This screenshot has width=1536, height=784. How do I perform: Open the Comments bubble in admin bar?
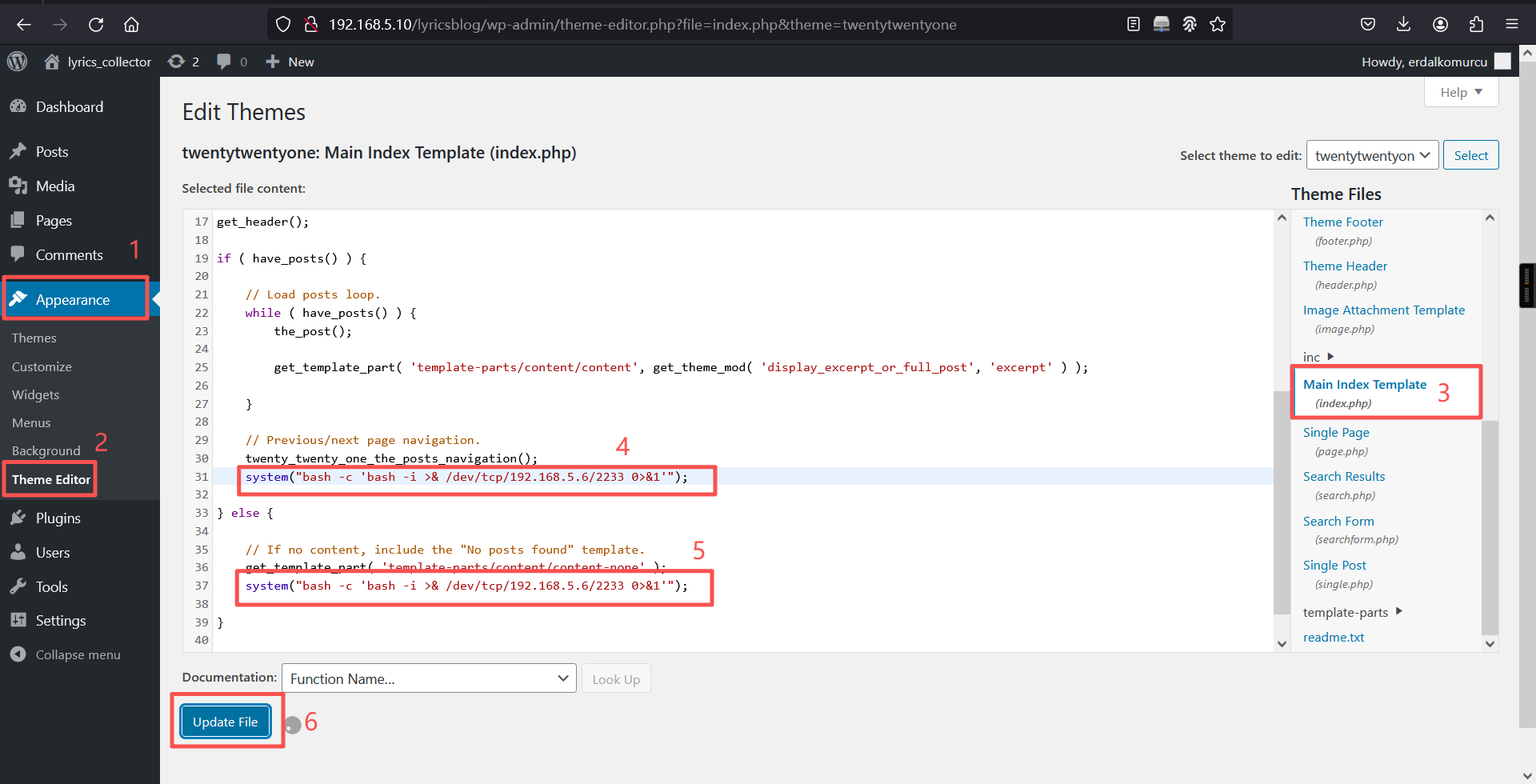232,62
